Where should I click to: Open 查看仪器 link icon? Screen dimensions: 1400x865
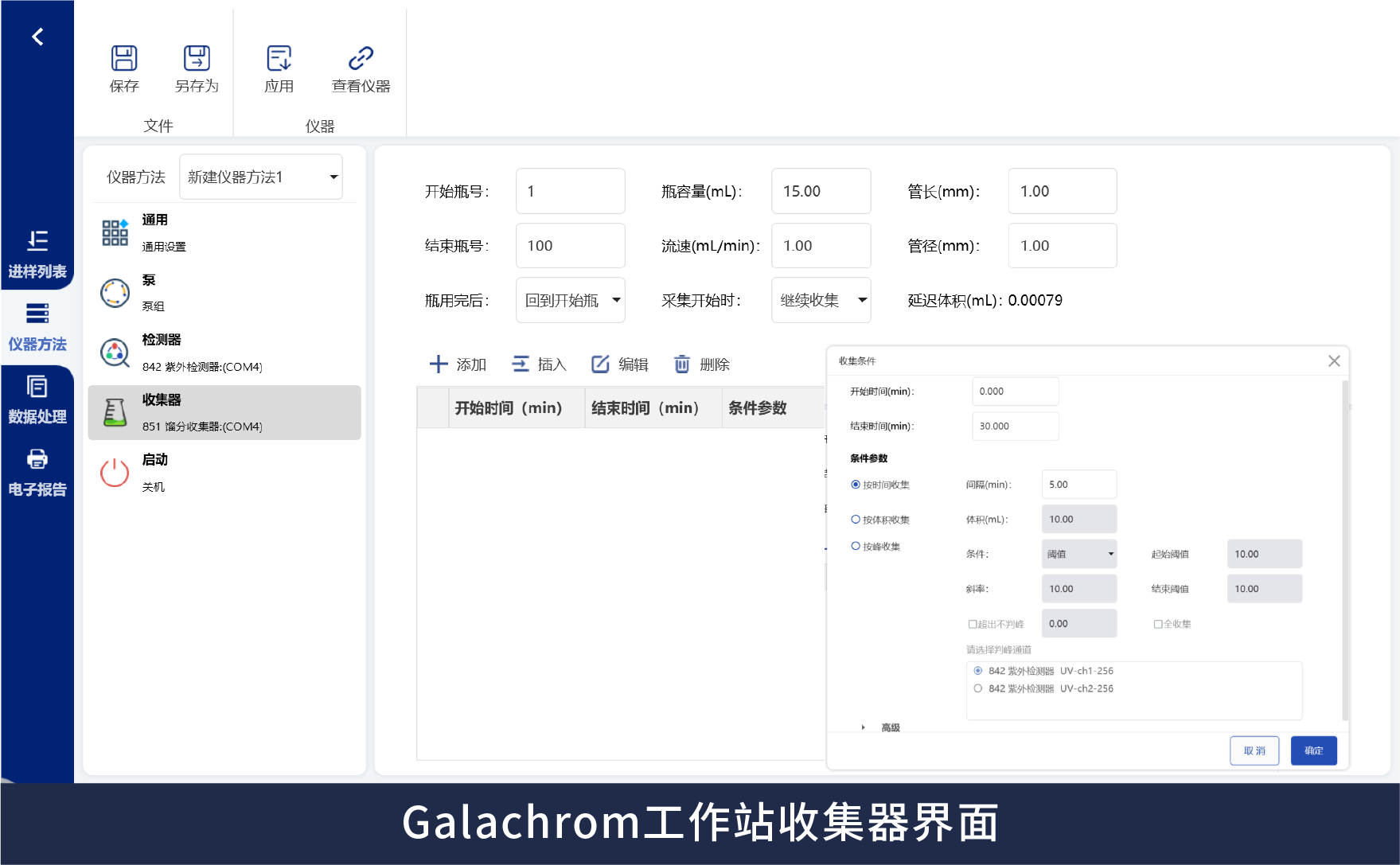tap(361, 59)
